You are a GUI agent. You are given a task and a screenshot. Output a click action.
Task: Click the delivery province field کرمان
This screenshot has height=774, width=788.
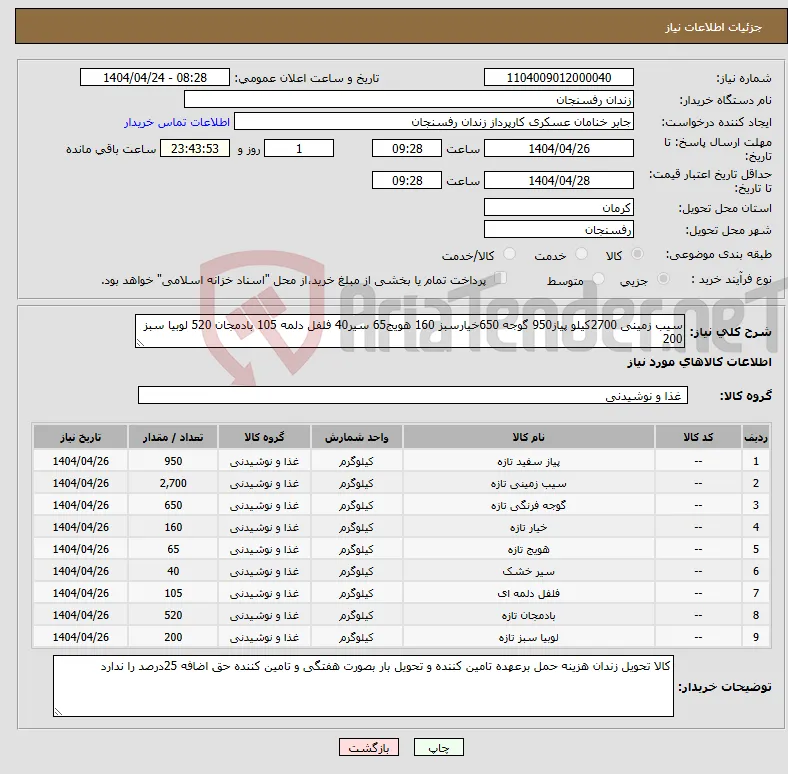click(559, 207)
